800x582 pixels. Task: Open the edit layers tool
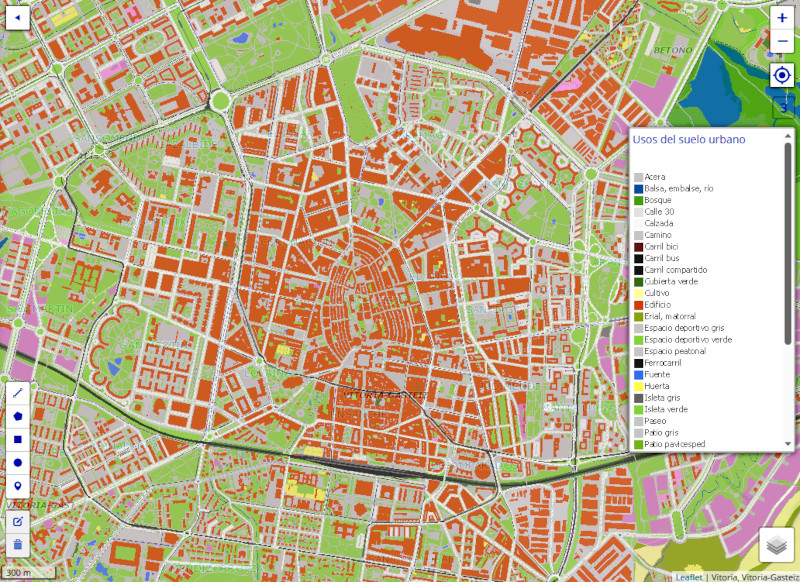tap(17, 521)
